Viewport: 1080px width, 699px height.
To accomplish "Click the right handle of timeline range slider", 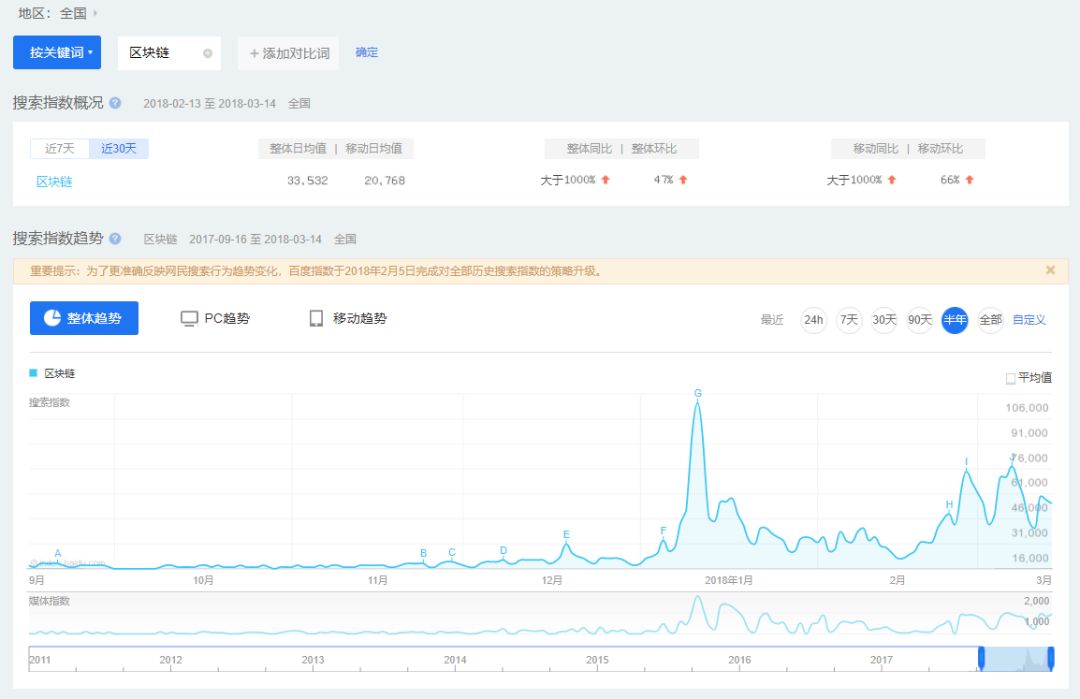I will click(x=1051, y=658).
